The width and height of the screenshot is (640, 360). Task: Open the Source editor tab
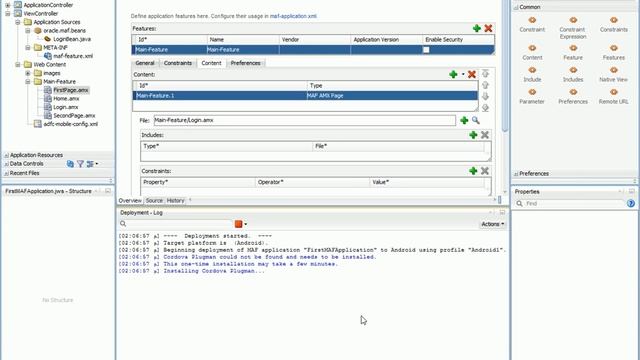coord(154,200)
